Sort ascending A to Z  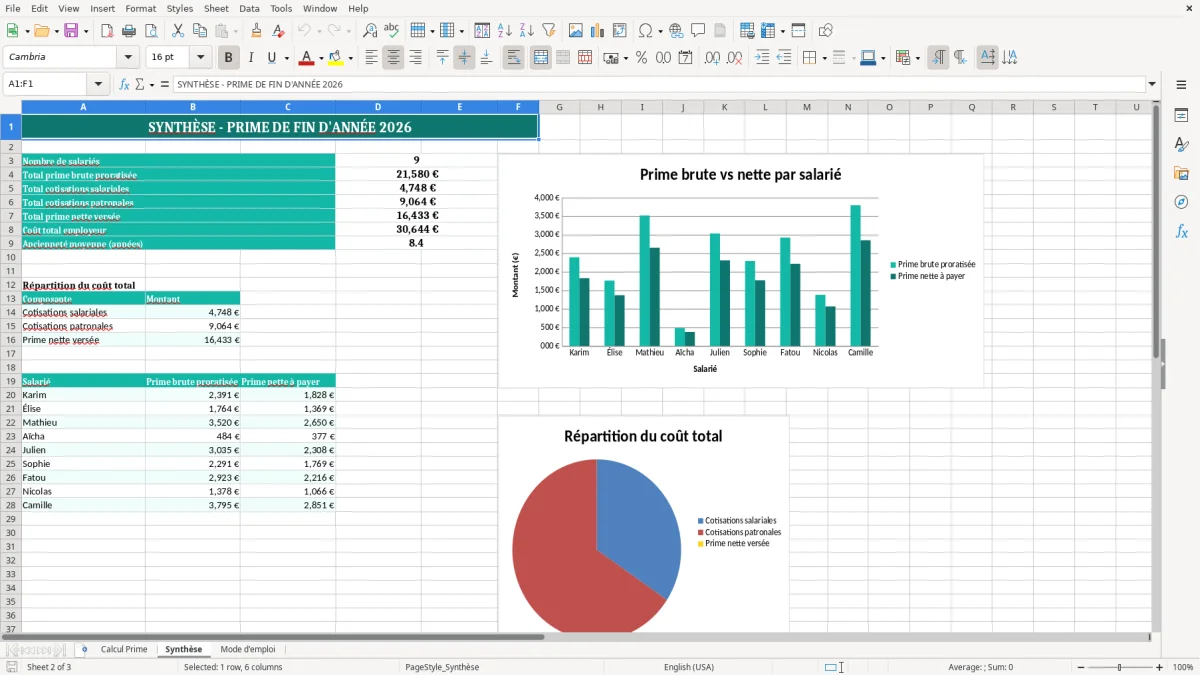(x=505, y=31)
